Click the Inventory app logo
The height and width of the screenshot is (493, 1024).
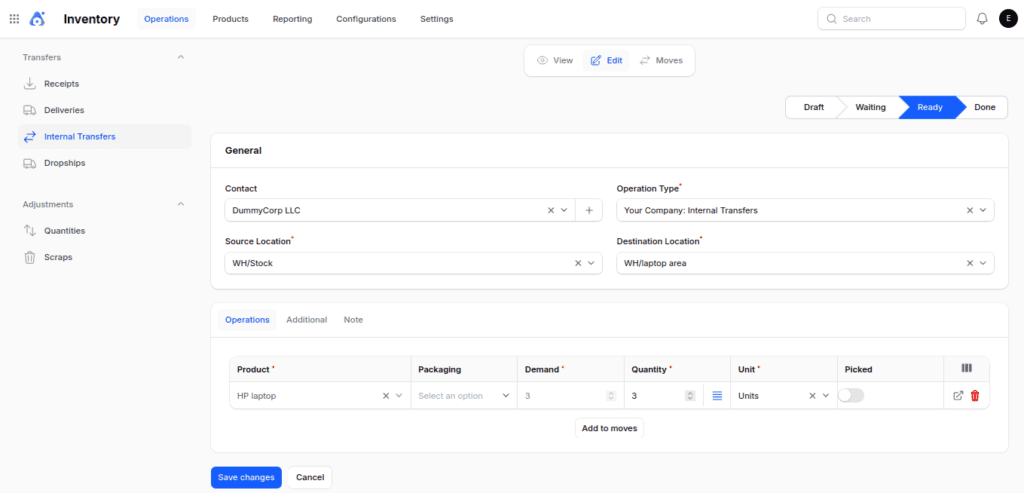coord(37,19)
